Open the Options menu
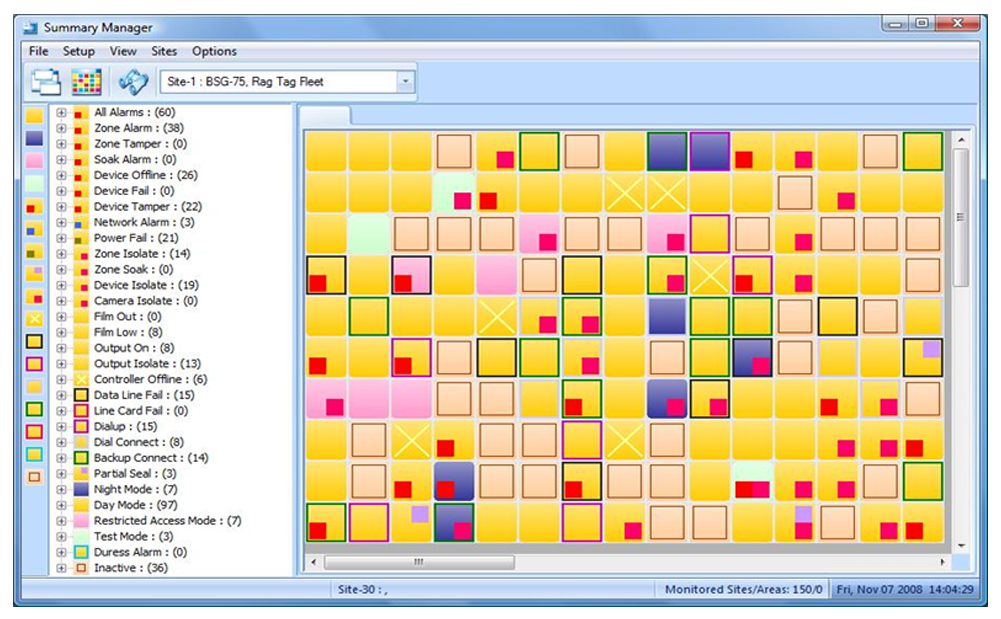The width and height of the screenshot is (1001, 619). 214,51
